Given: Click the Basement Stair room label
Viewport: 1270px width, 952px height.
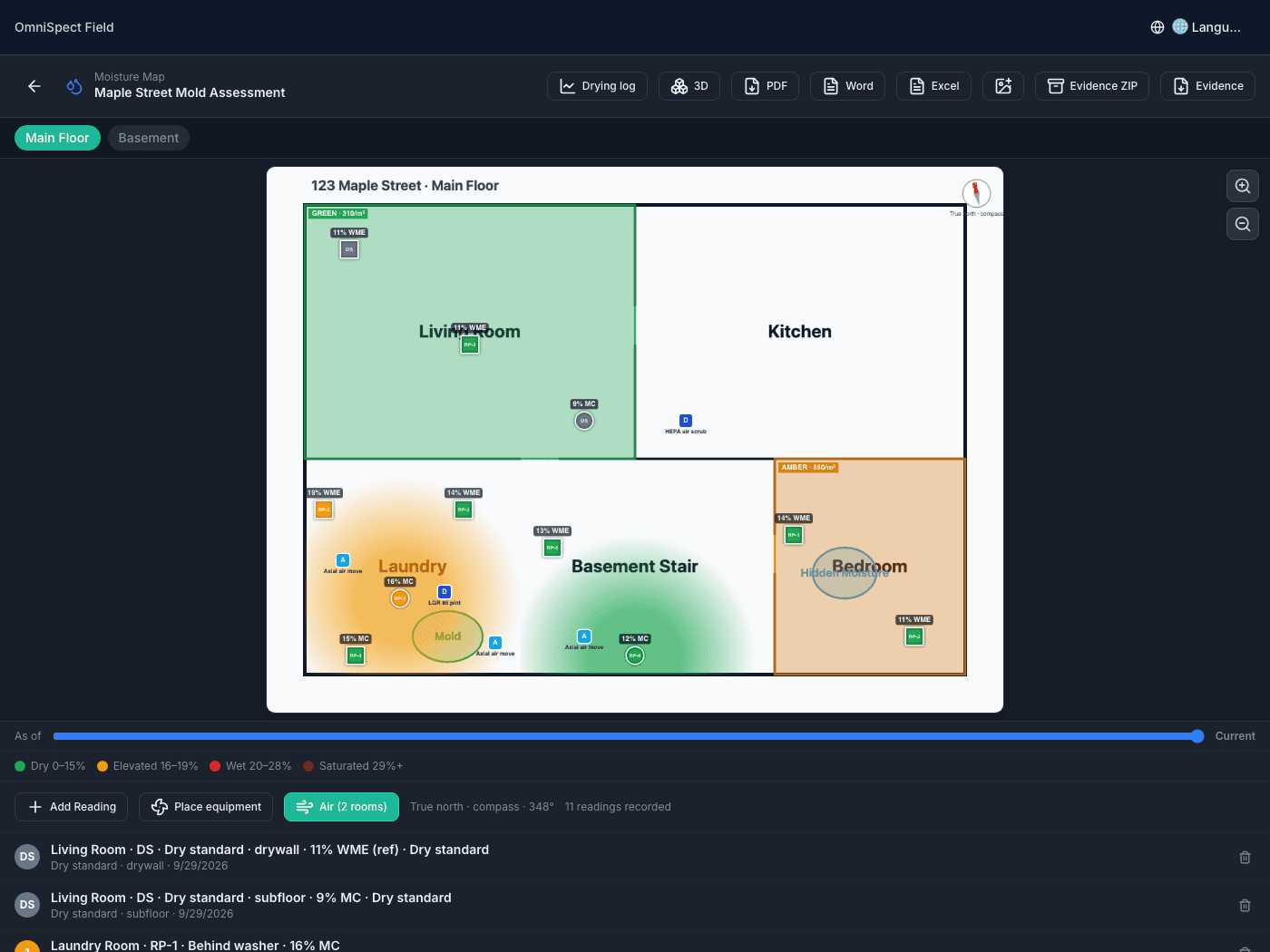Looking at the screenshot, I should point(635,567).
